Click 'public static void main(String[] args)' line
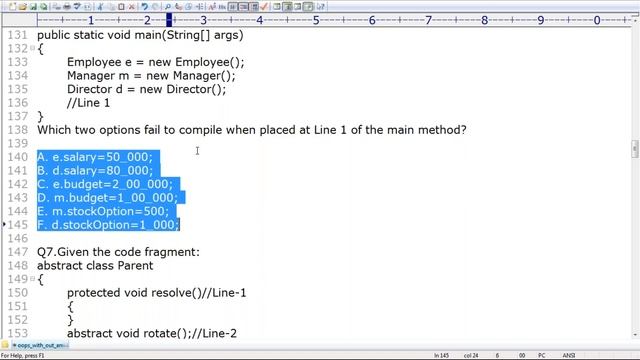Screen dimensions: 640x360 pyautogui.click(x=140, y=35)
